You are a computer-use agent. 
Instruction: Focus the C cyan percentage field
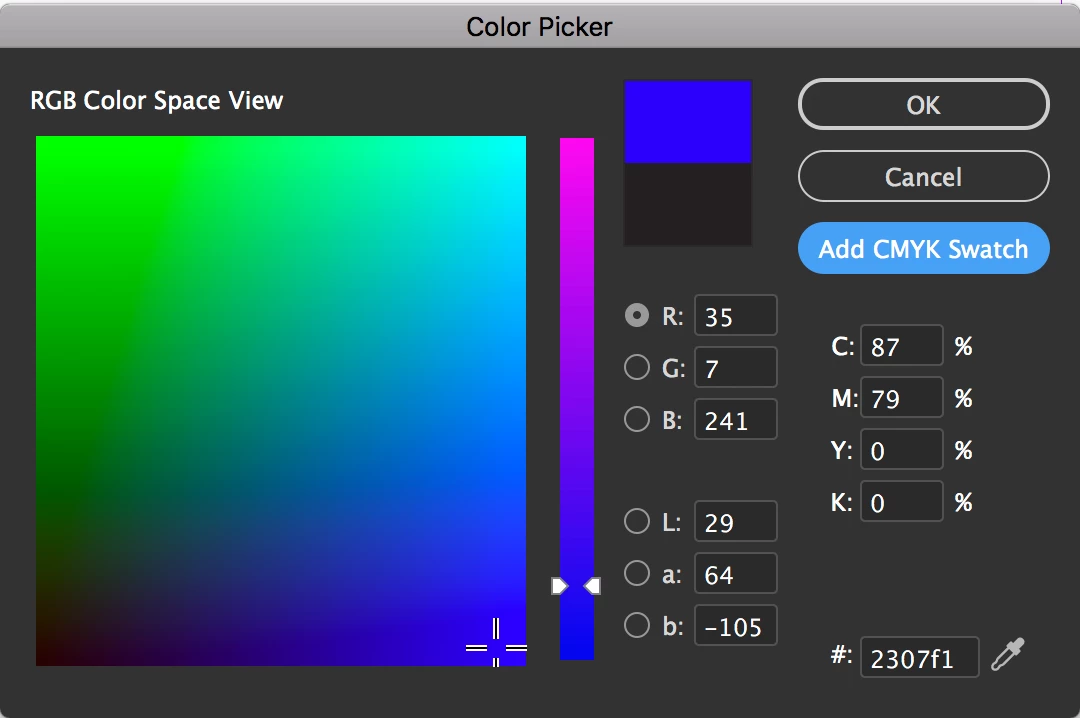[x=901, y=347]
